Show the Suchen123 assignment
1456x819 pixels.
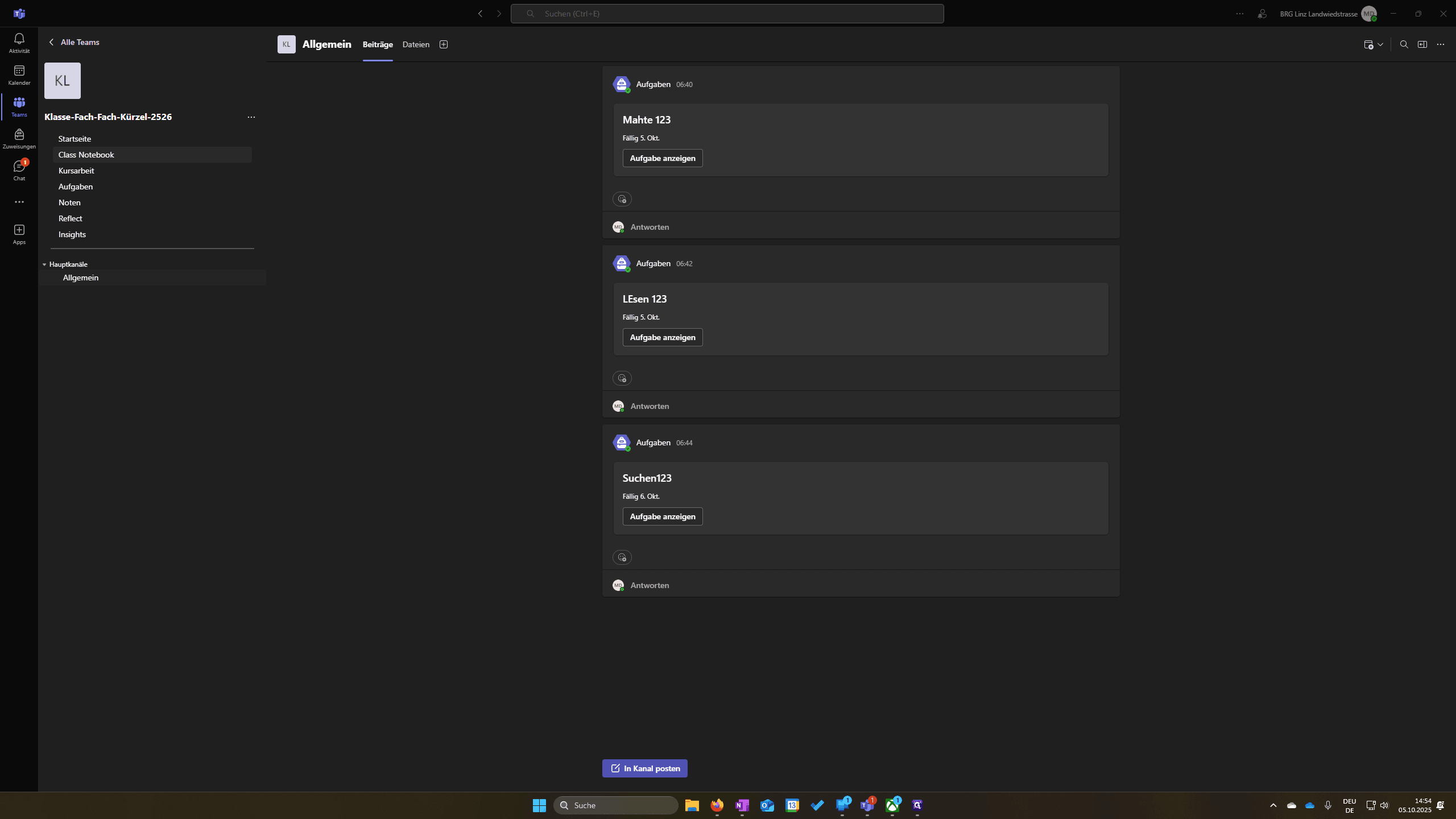tap(663, 516)
